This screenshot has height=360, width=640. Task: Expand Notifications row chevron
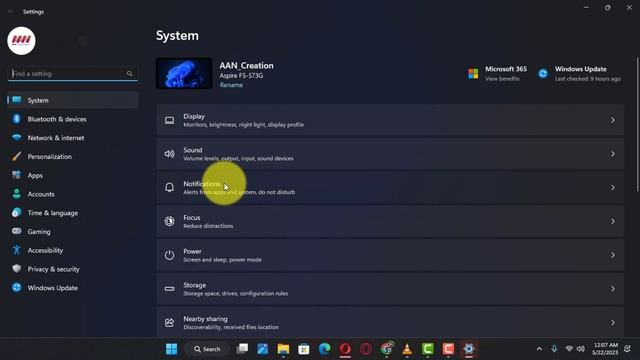pyautogui.click(x=613, y=187)
